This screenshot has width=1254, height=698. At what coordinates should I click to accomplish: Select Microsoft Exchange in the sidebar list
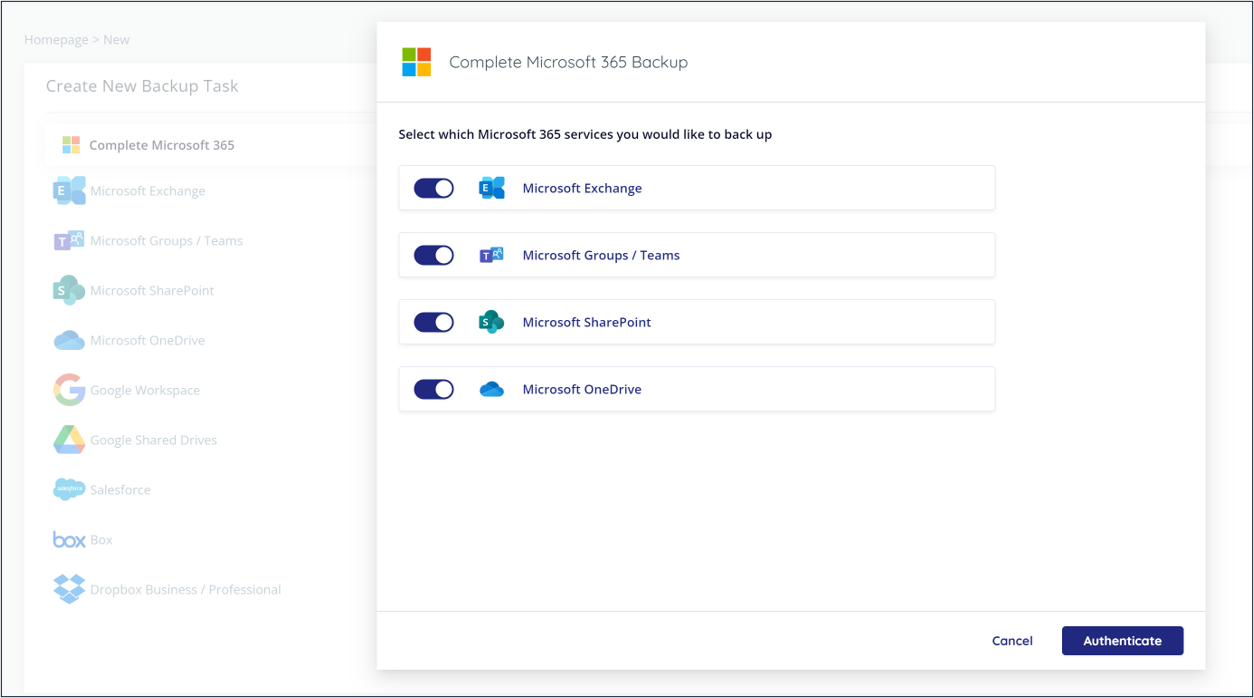[x=148, y=191]
